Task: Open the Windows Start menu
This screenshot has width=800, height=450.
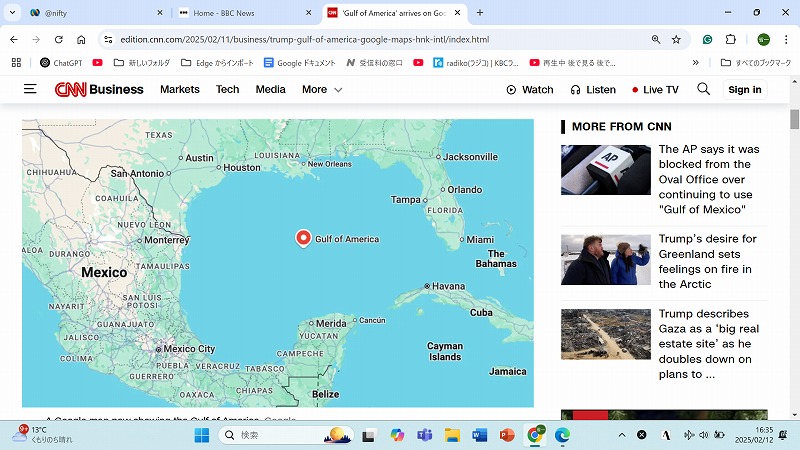Action: click(202, 435)
